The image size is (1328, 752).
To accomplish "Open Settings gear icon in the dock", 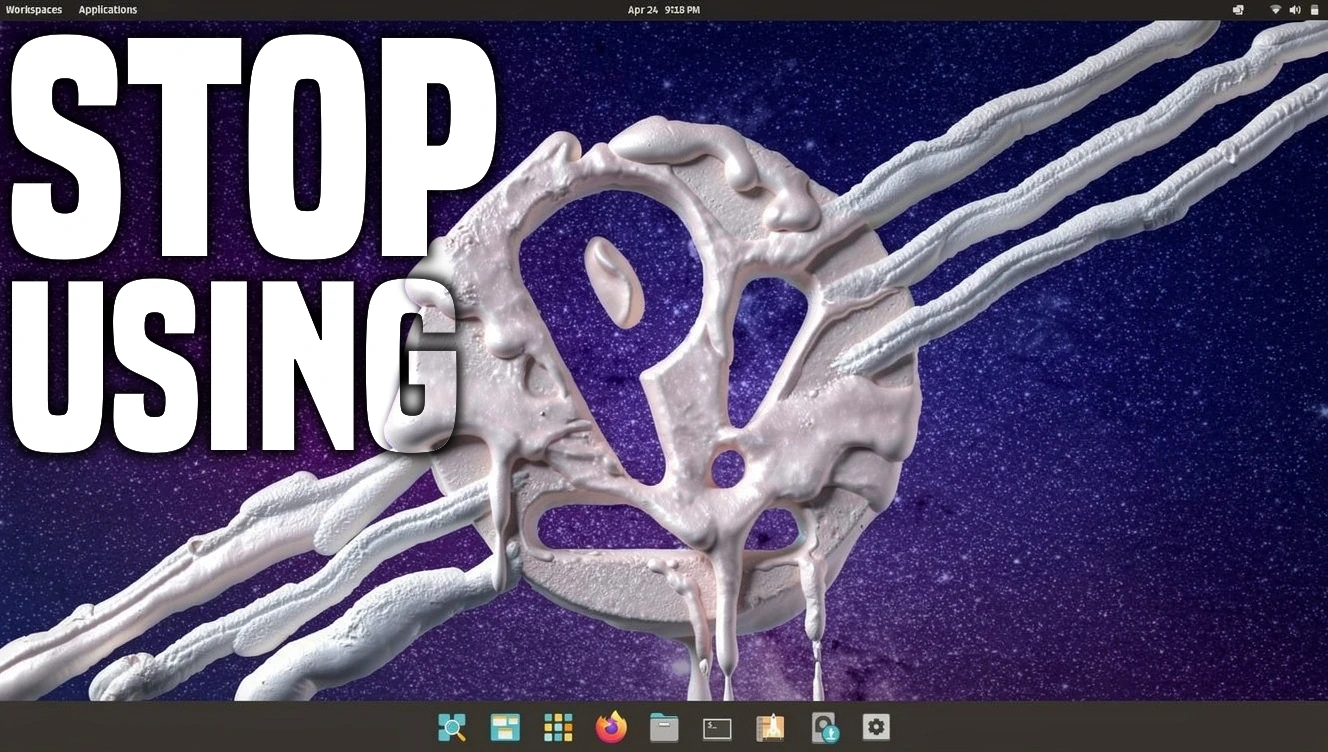I will (x=876, y=727).
